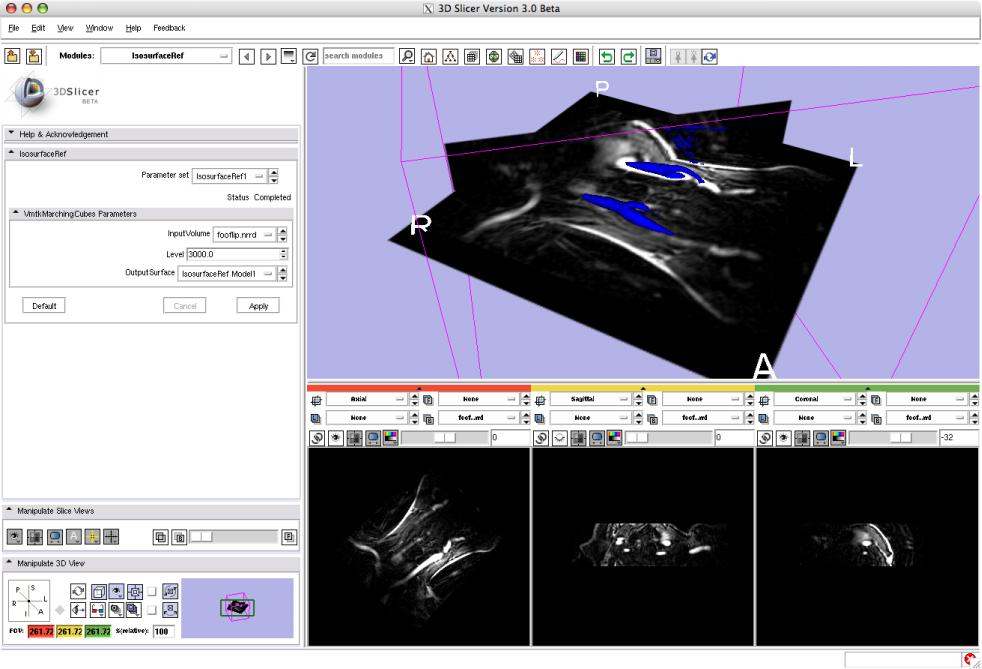Open the View menu
This screenshot has height=669, width=982.
point(64,28)
